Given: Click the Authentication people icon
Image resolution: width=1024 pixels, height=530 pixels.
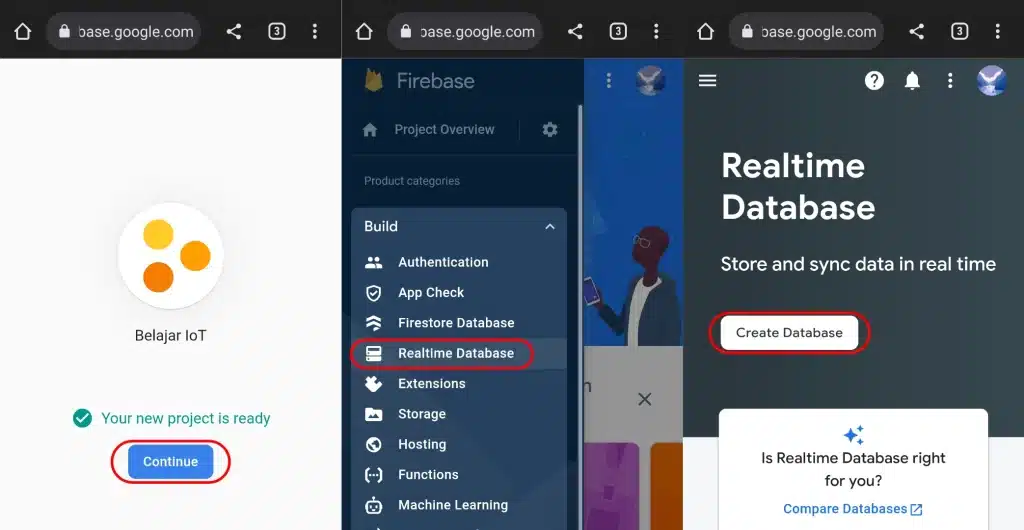Looking at the screenshot, I should (374, 262).
